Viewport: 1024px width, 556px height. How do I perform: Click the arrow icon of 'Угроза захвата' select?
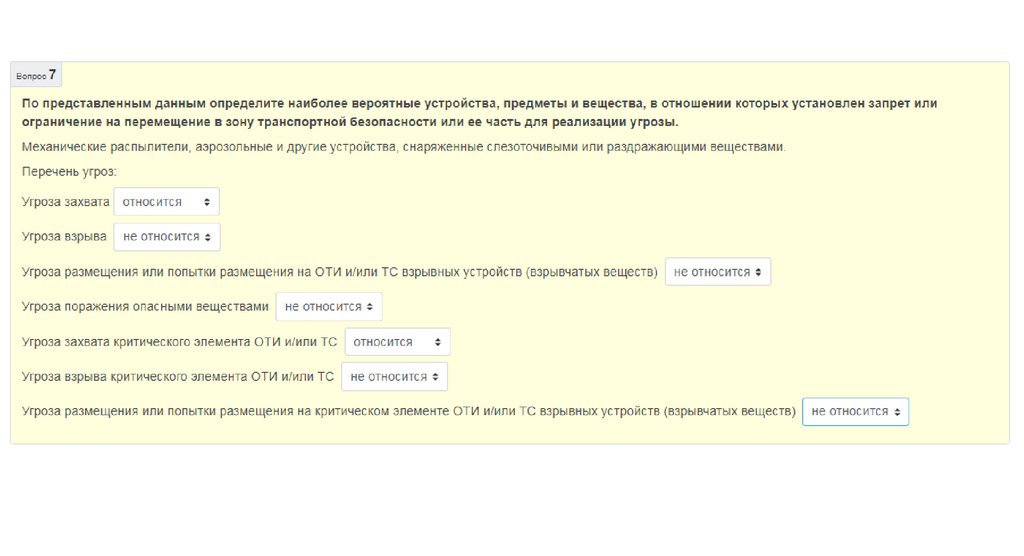pos(207,202)
